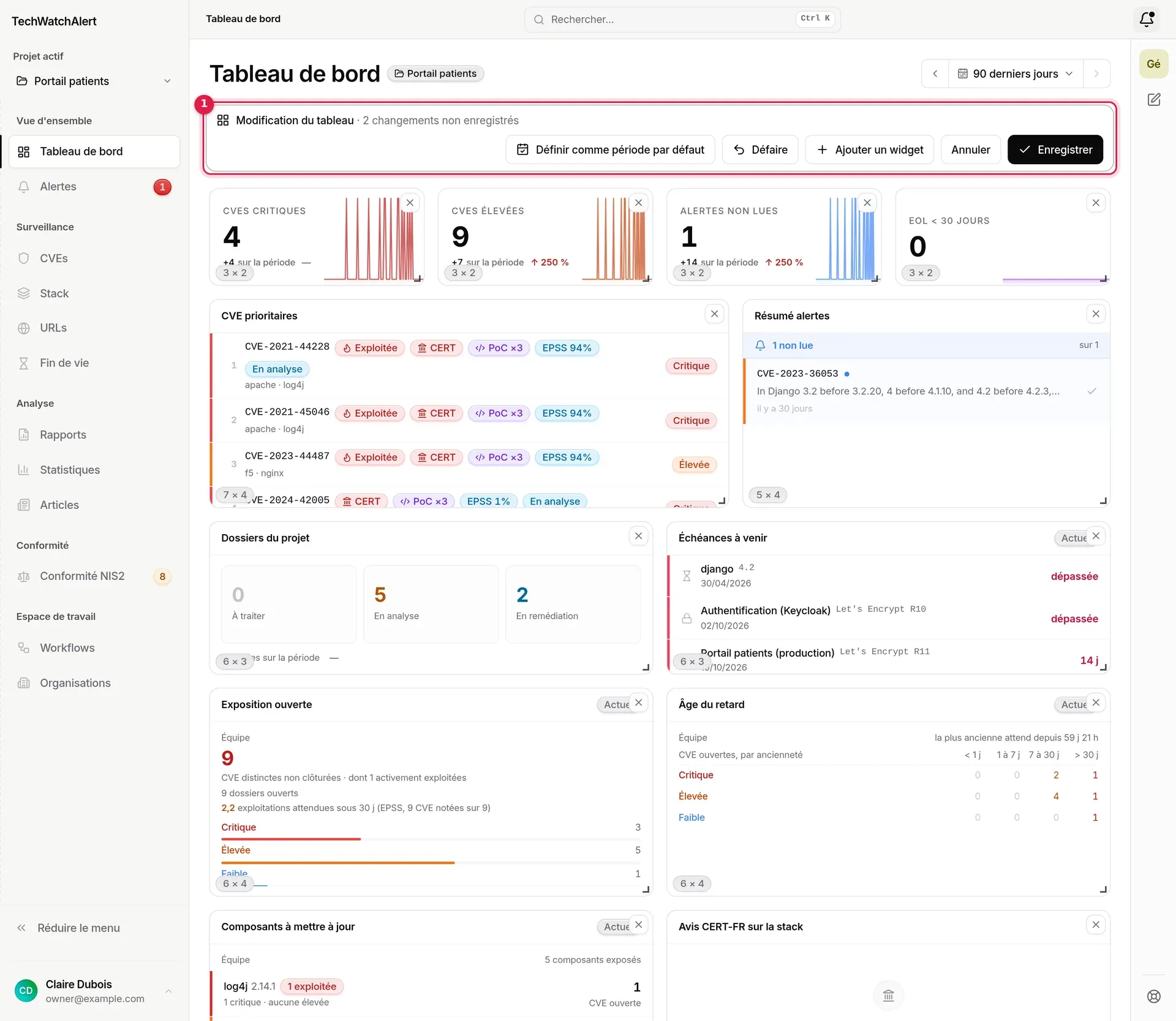Open Statistiques in sidebar
The height and width of the screenshot is (1021, 1176).
[94, 470]
